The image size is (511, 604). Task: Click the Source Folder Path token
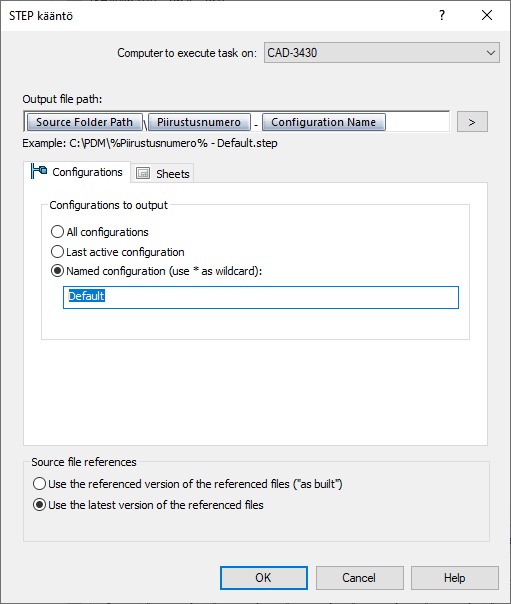click(x=85, y=122)
